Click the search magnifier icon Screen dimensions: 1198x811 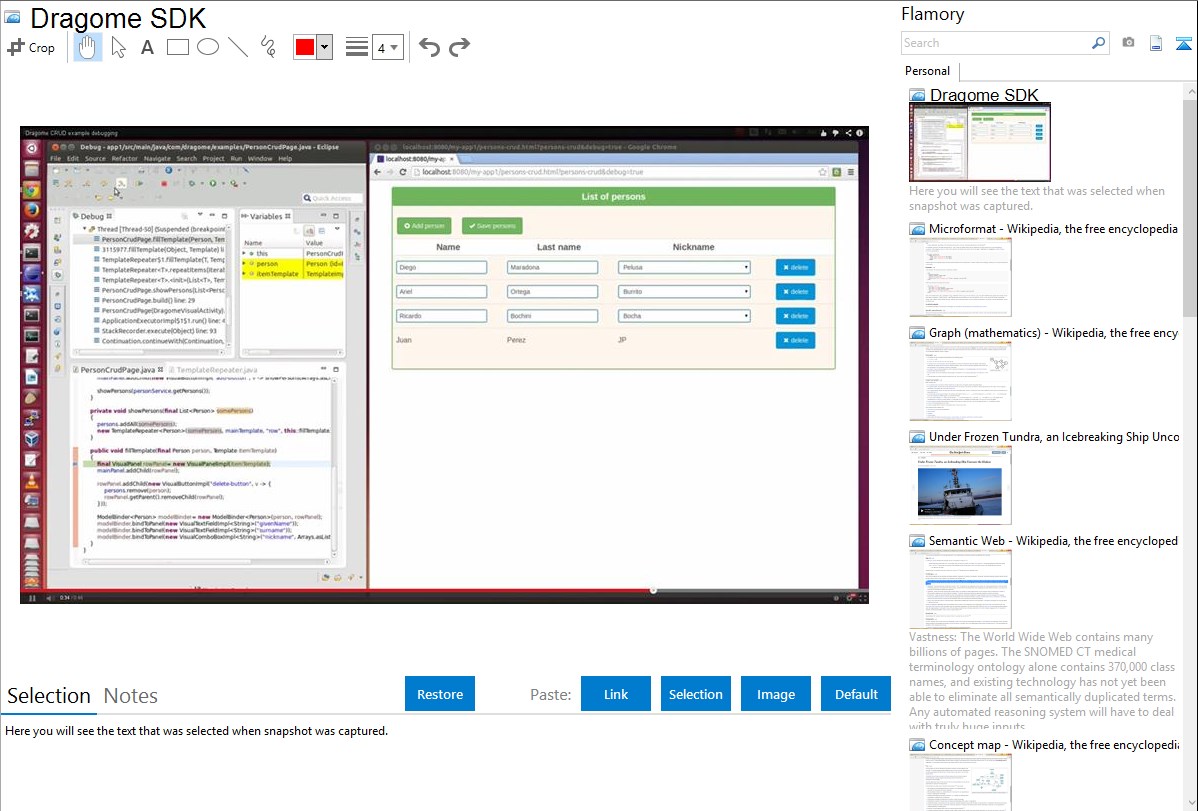[1099, 43]
